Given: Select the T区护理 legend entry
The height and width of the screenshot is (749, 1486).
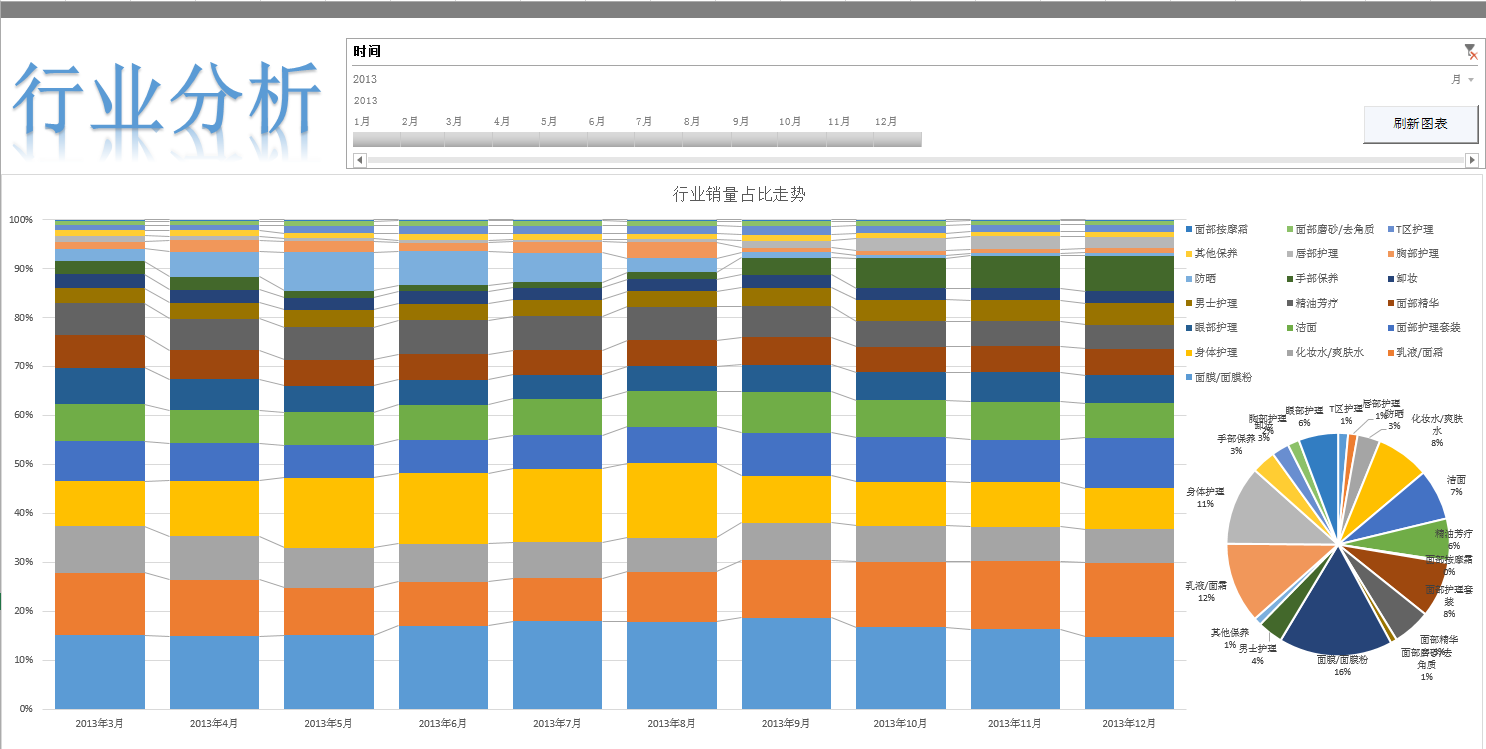Looking at the screenshot, I should 1410,229.
